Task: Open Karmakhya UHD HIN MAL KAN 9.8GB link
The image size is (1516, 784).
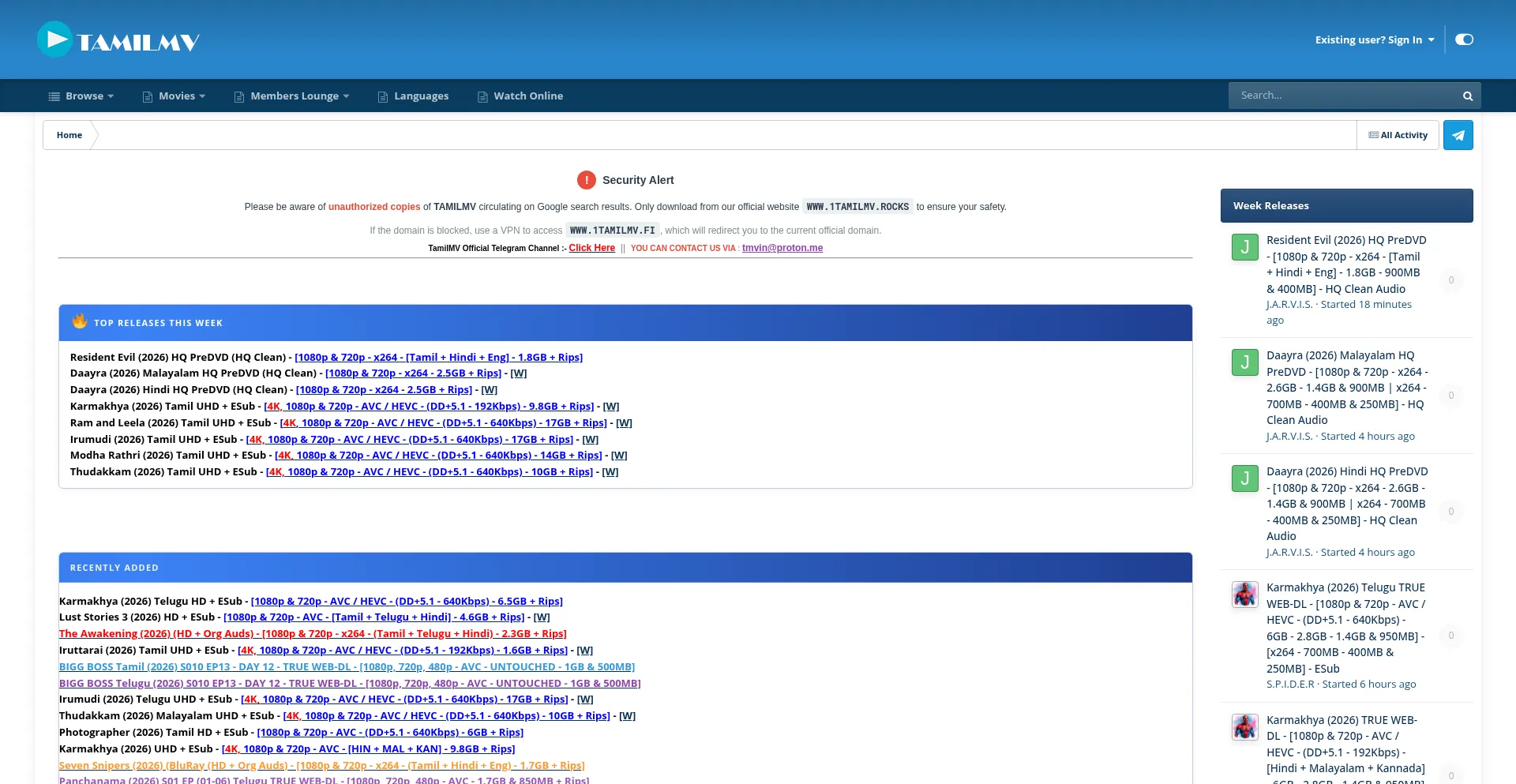Action: pyautogui.click(x=369, y=749)
